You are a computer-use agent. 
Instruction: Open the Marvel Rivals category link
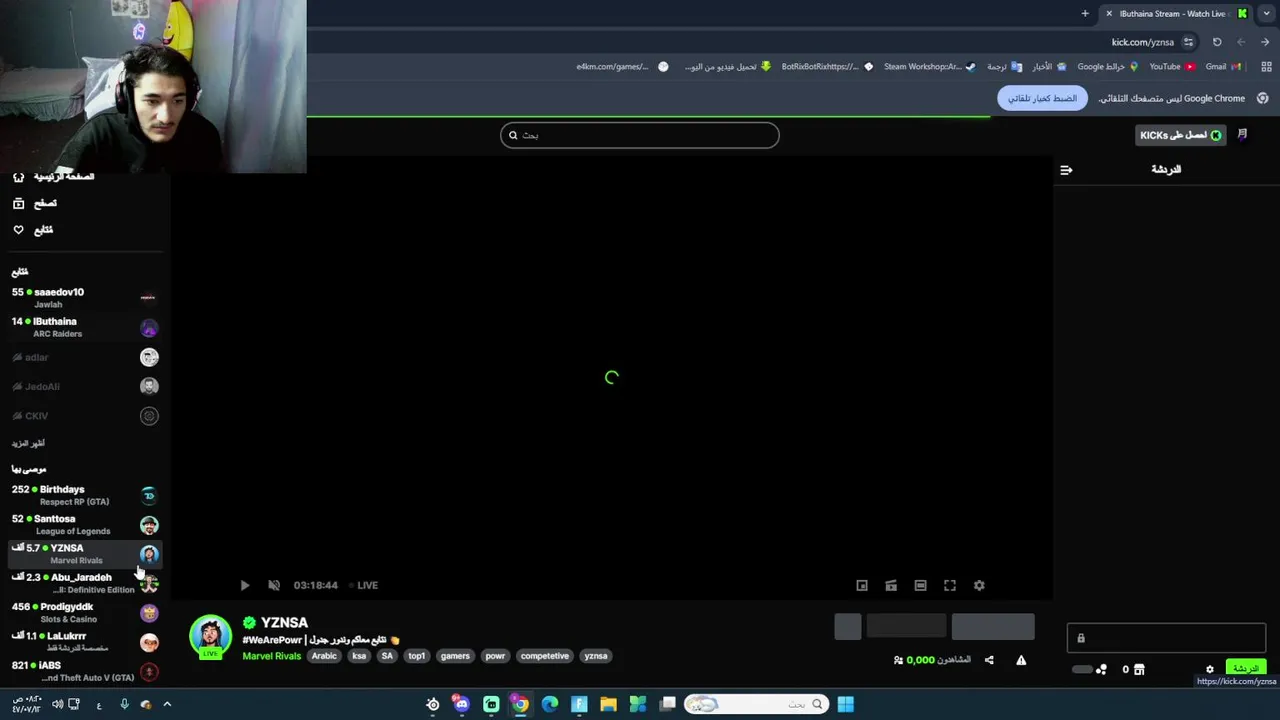pyautogui.click(x=271, y=656)
